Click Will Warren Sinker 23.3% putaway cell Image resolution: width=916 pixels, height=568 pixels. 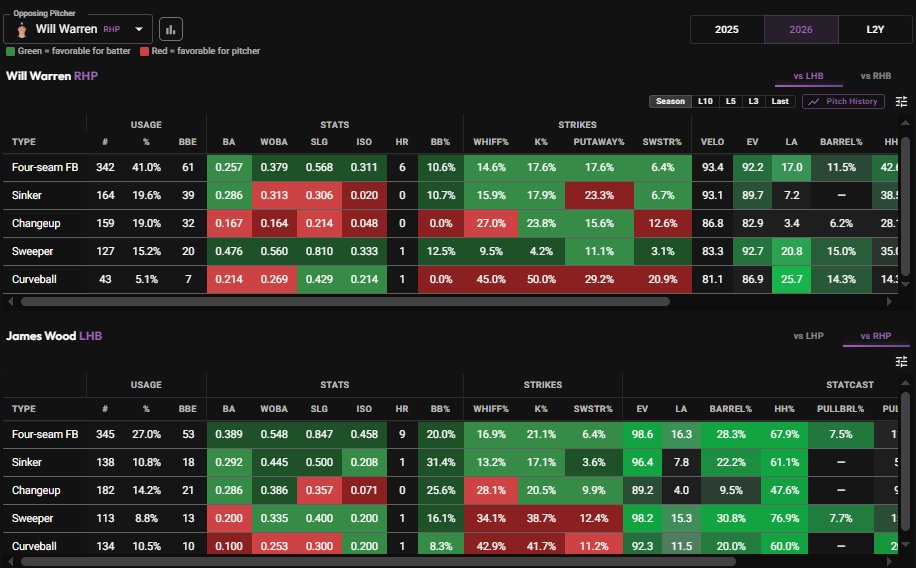click(599, 196)
